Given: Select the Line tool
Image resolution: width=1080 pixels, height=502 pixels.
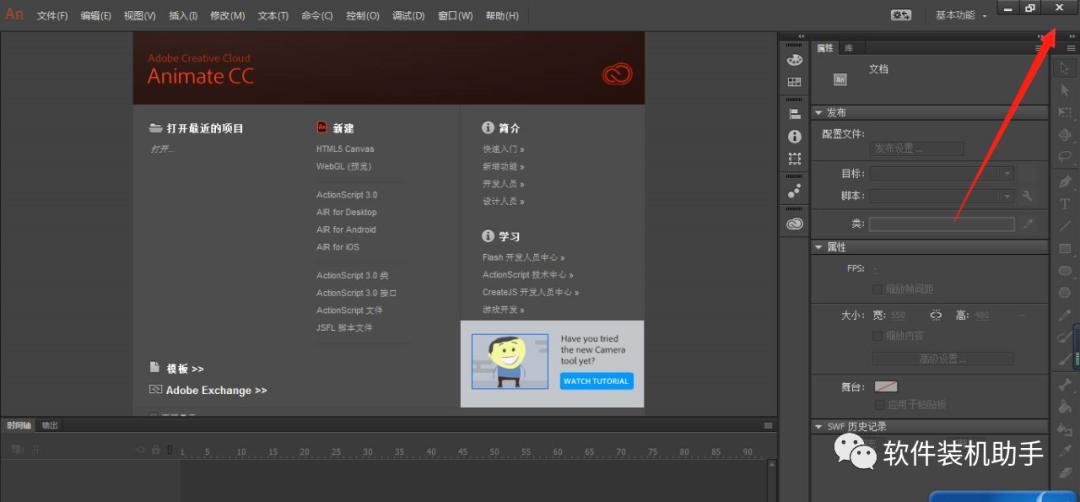Looking at the screenshot, I should coord(1065,226).
